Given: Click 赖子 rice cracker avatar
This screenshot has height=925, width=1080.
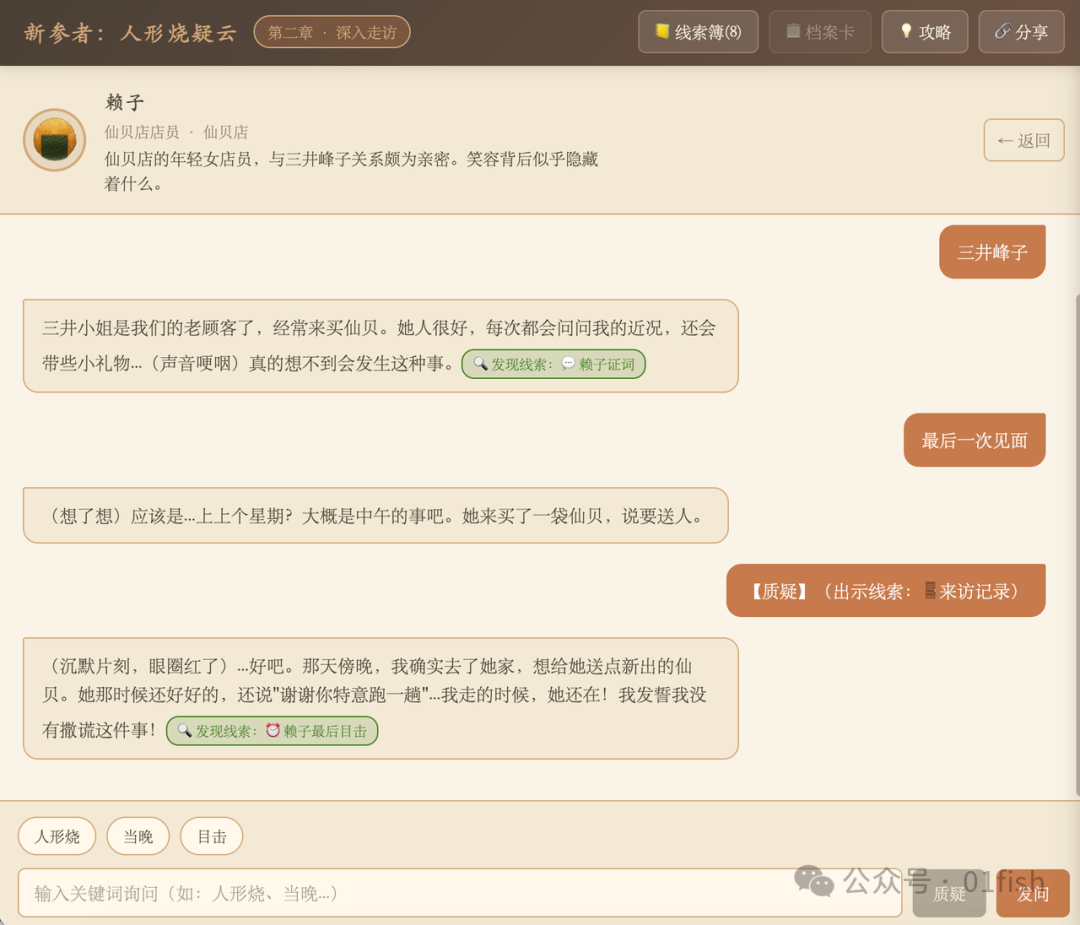Looking at the screenshot, I should click(54, 140).
